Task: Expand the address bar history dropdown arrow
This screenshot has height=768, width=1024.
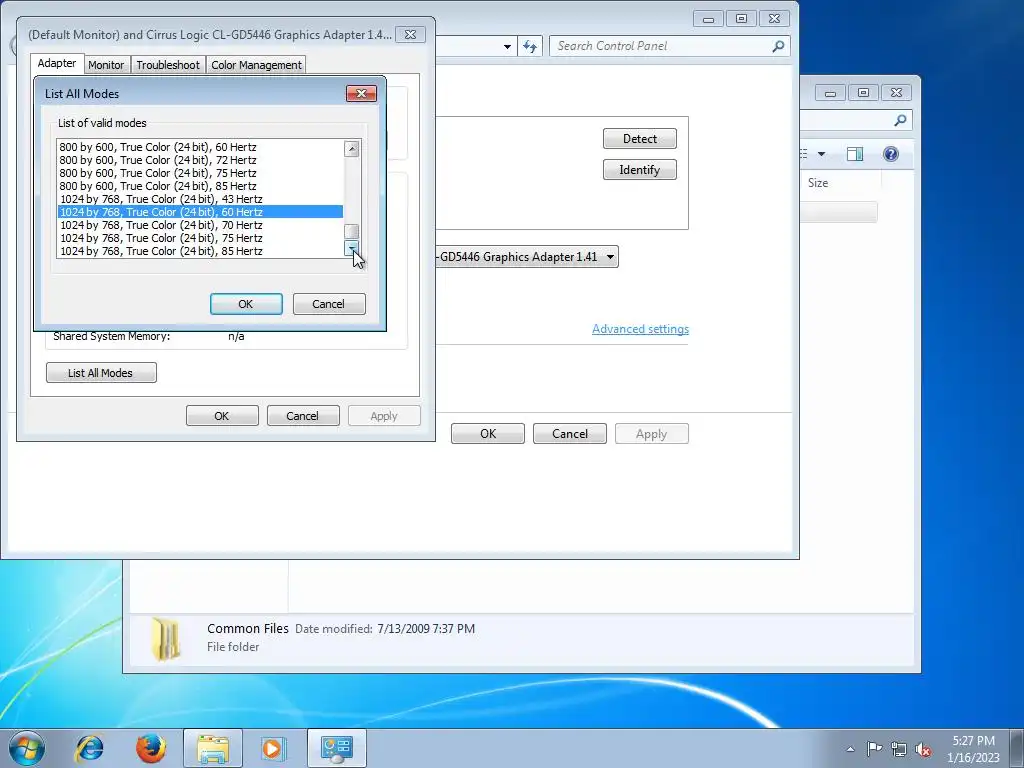Action: tap(507, 46)
